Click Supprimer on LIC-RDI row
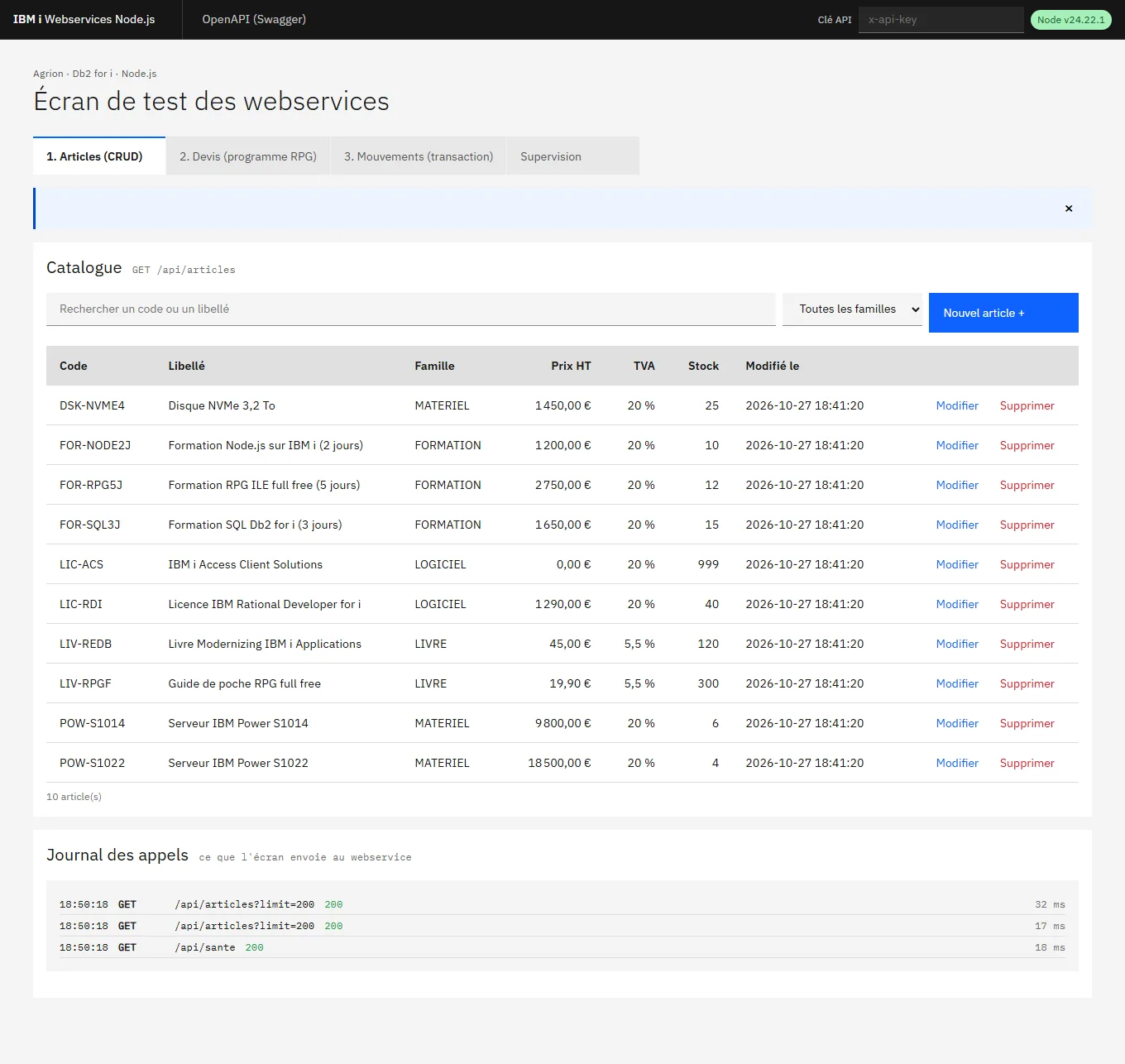This screenshot has height=1064, width=1125. click(1027, 604)
